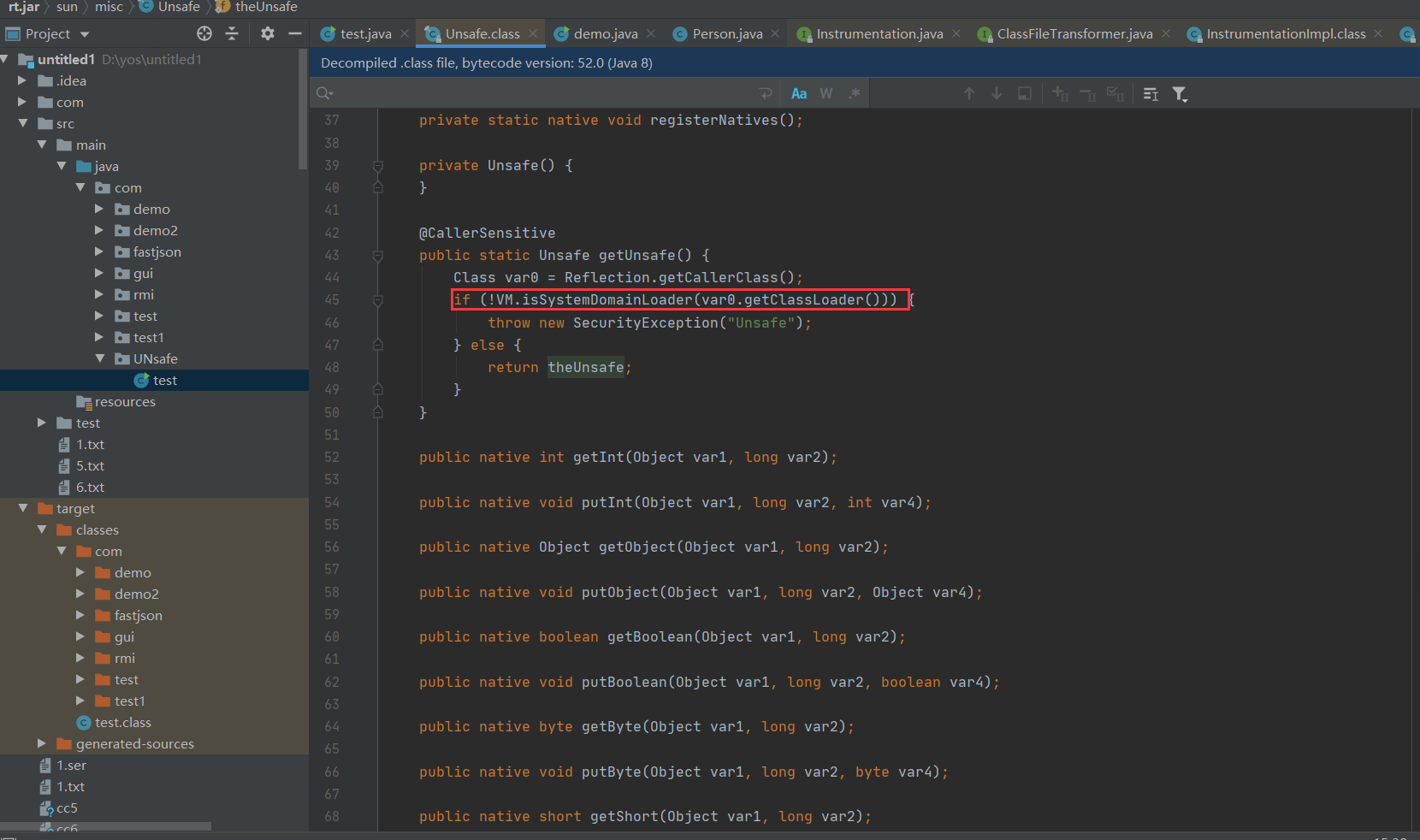The width and height of the screenshot is (1420, 840).
Task: Expand the fastjson package under src
Action: pos(98,251)
